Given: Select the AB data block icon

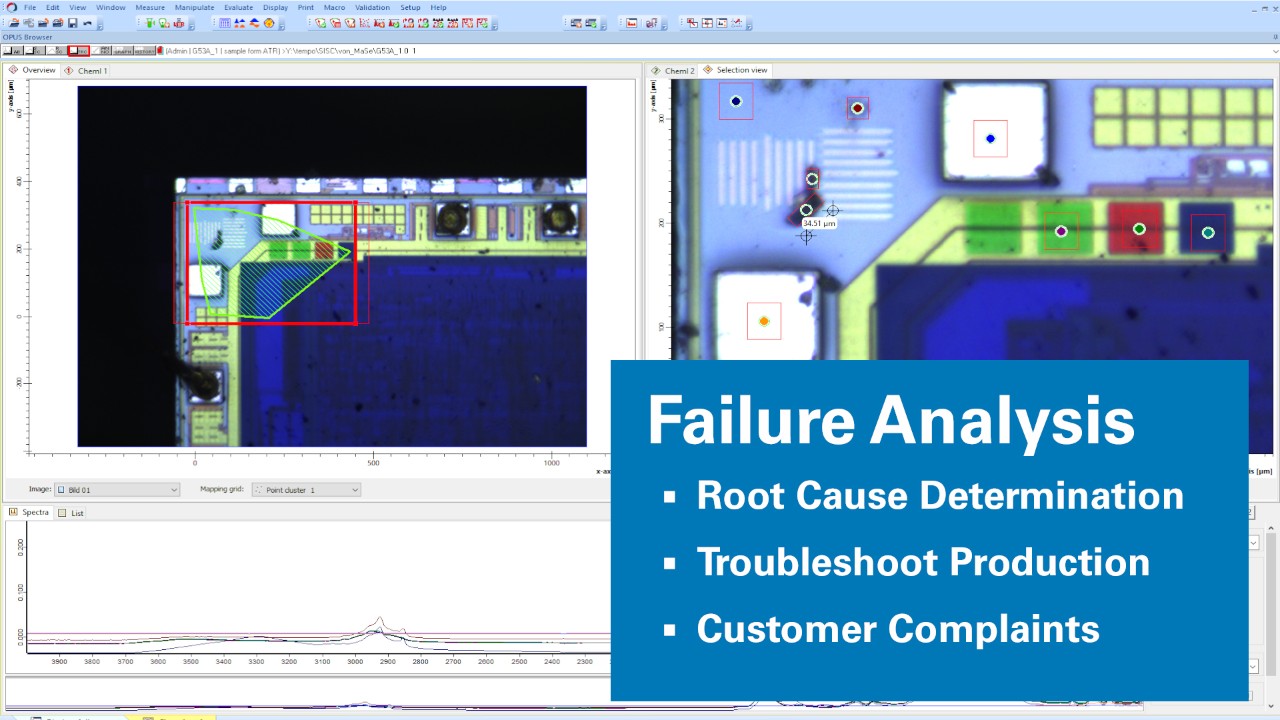Looking at the screenshot, I should tap(13, 50).
